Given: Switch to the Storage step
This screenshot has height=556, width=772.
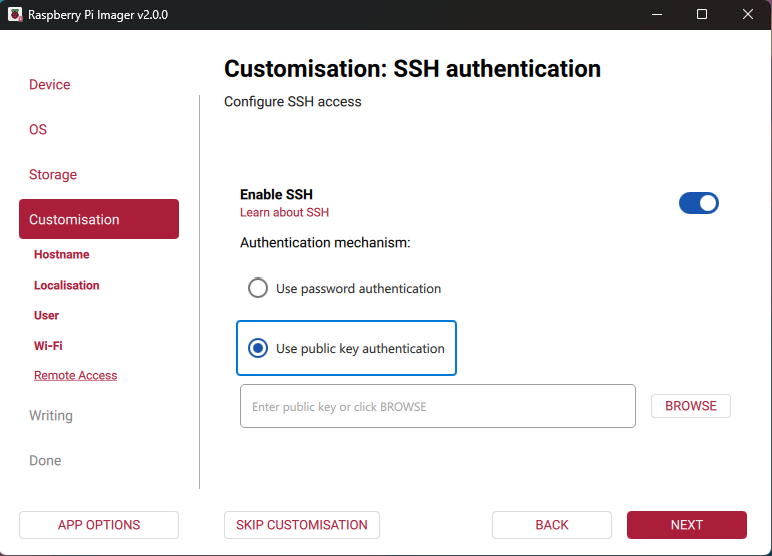Looking at the screenshot, I should point(53,175).
